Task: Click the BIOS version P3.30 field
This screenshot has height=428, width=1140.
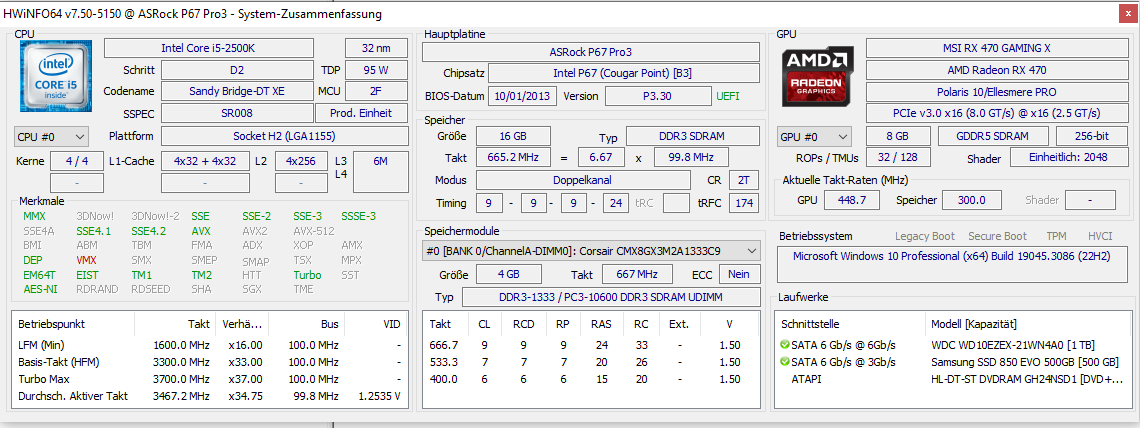Action: tap(658, 96)
